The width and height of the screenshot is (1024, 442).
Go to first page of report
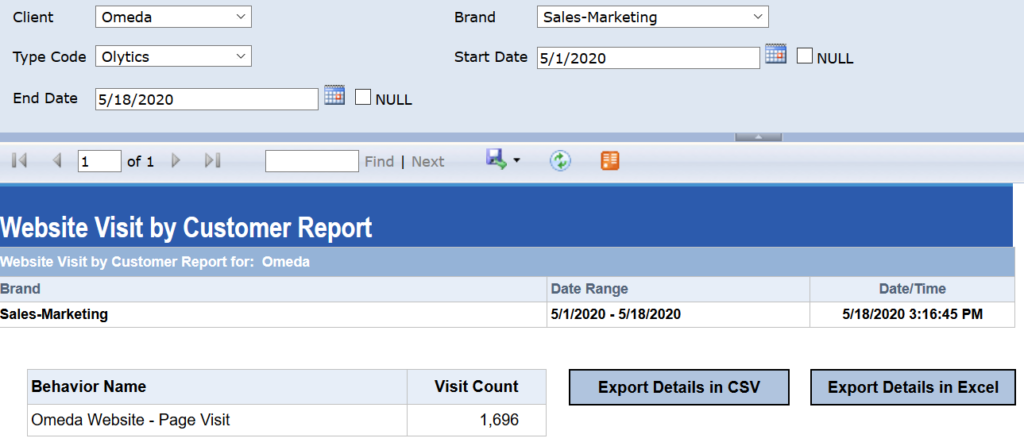(19, 161)
